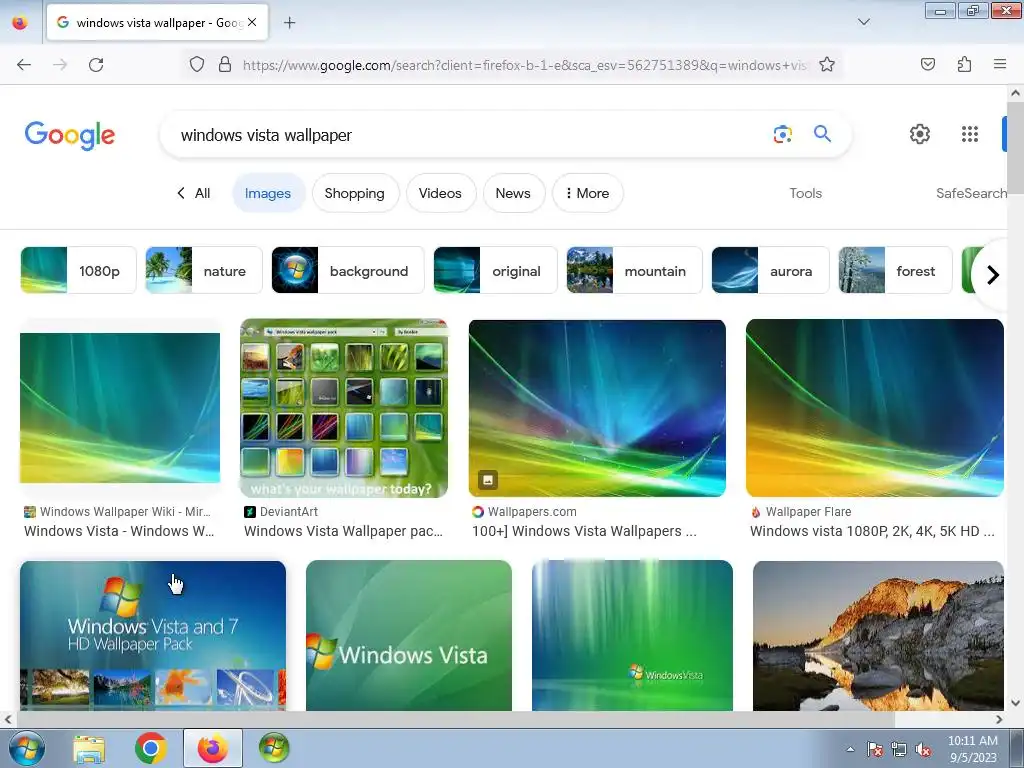Open tracking protection shield icon
1024x768 pixels.
click(x=197, y=65)
